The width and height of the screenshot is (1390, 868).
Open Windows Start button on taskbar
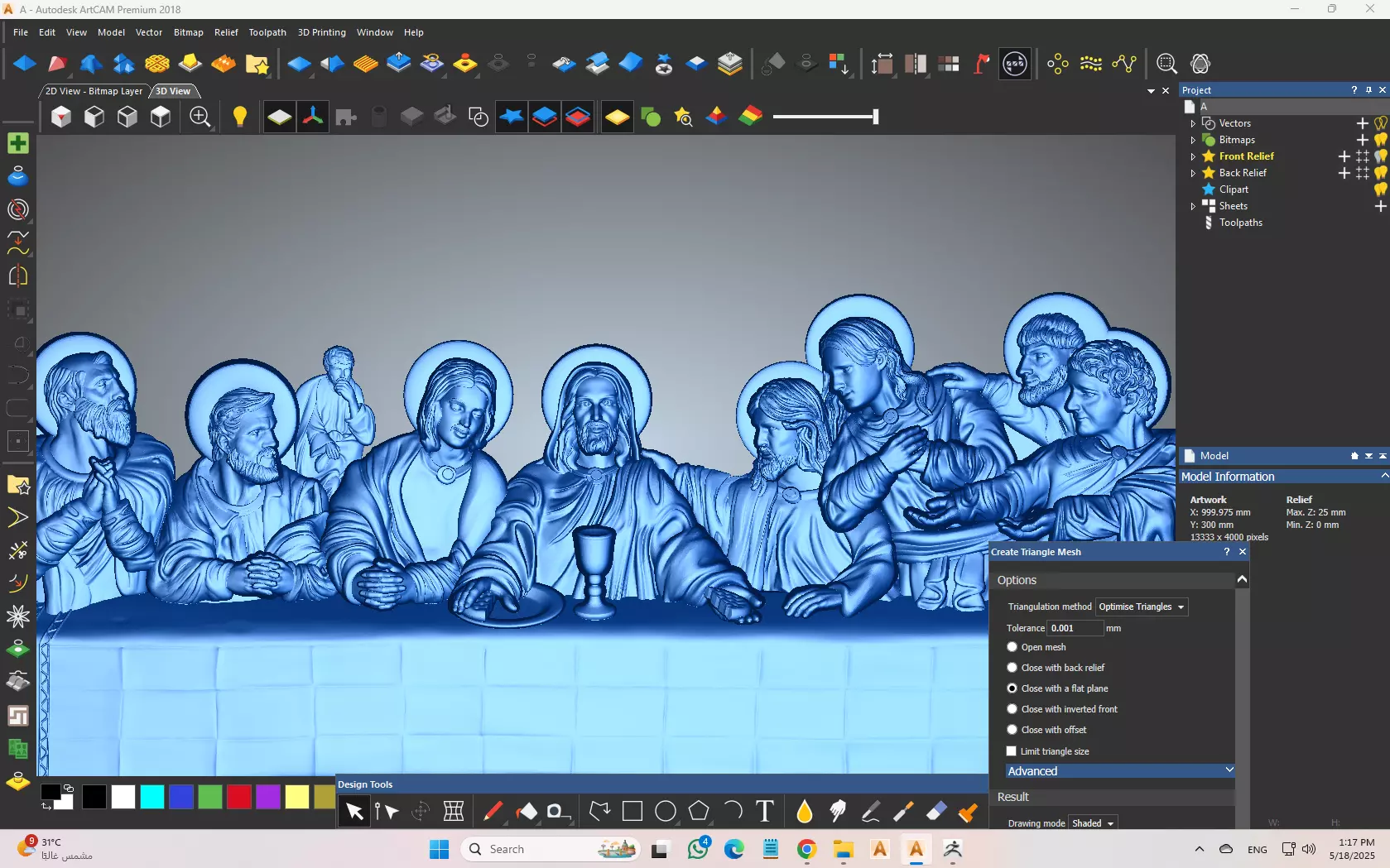pyautogui.click(x=440, y=849)
